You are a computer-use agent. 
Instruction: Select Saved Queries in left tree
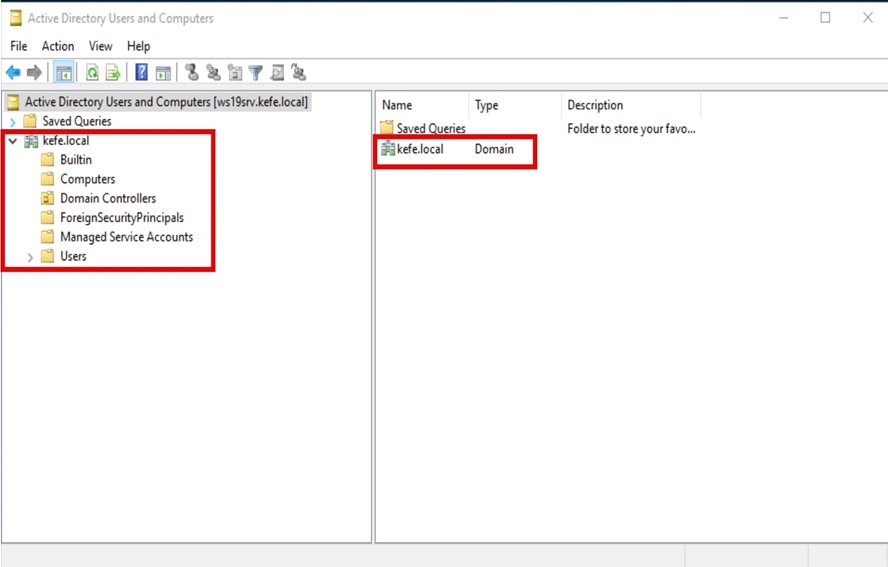76,121
